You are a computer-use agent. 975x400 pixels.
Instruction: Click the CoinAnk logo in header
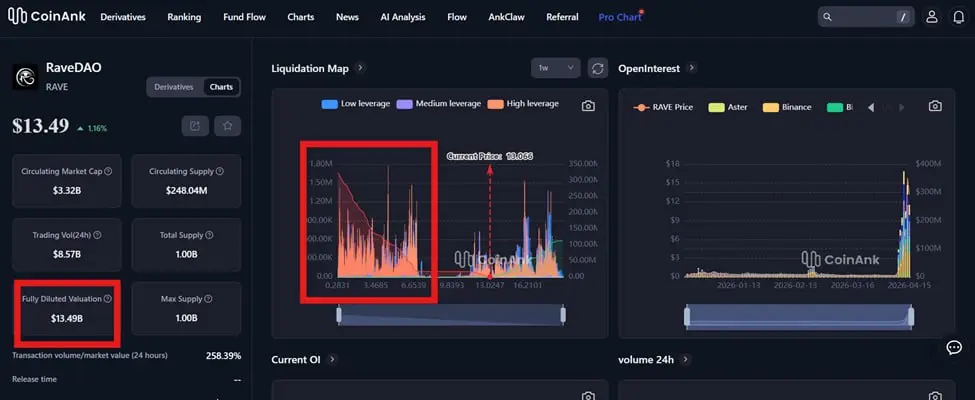coord(47,17)
